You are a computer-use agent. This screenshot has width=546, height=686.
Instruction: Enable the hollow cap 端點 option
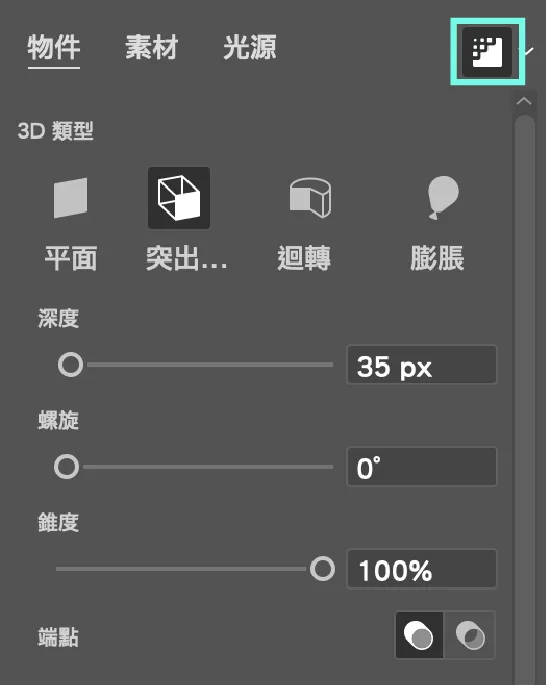tap(470, 635)
